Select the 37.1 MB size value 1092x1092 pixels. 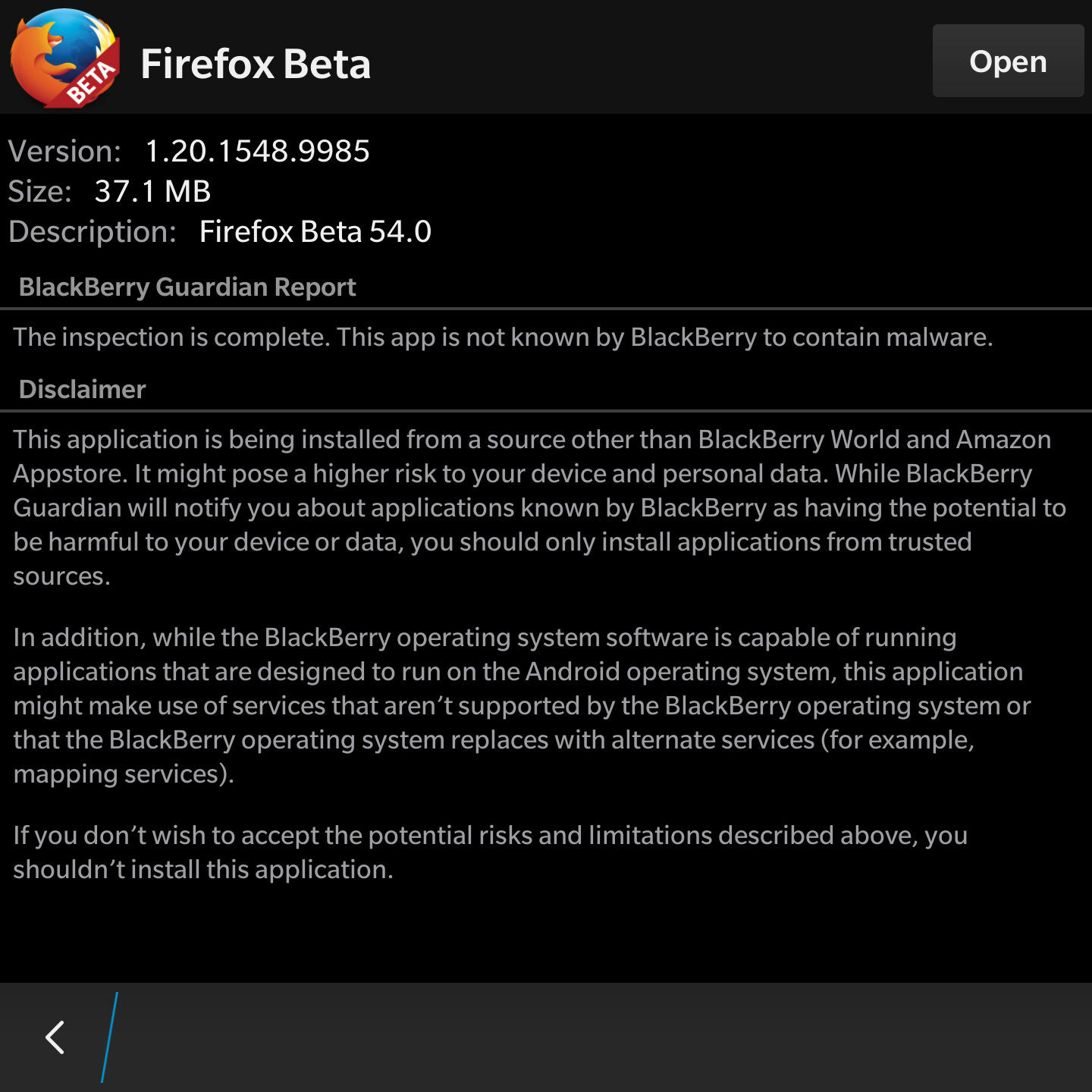[x=152, y=191]
